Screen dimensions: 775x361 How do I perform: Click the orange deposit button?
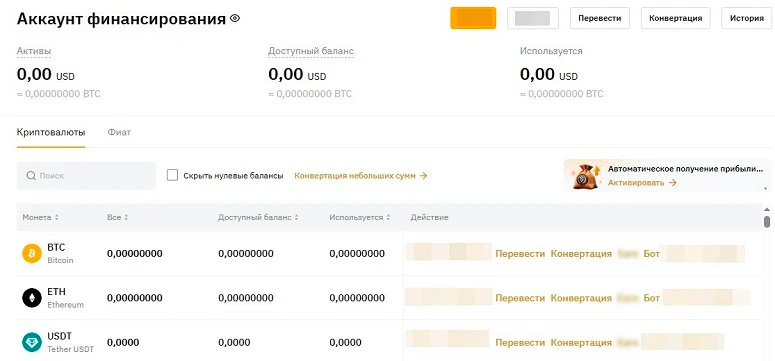point(473,18)
